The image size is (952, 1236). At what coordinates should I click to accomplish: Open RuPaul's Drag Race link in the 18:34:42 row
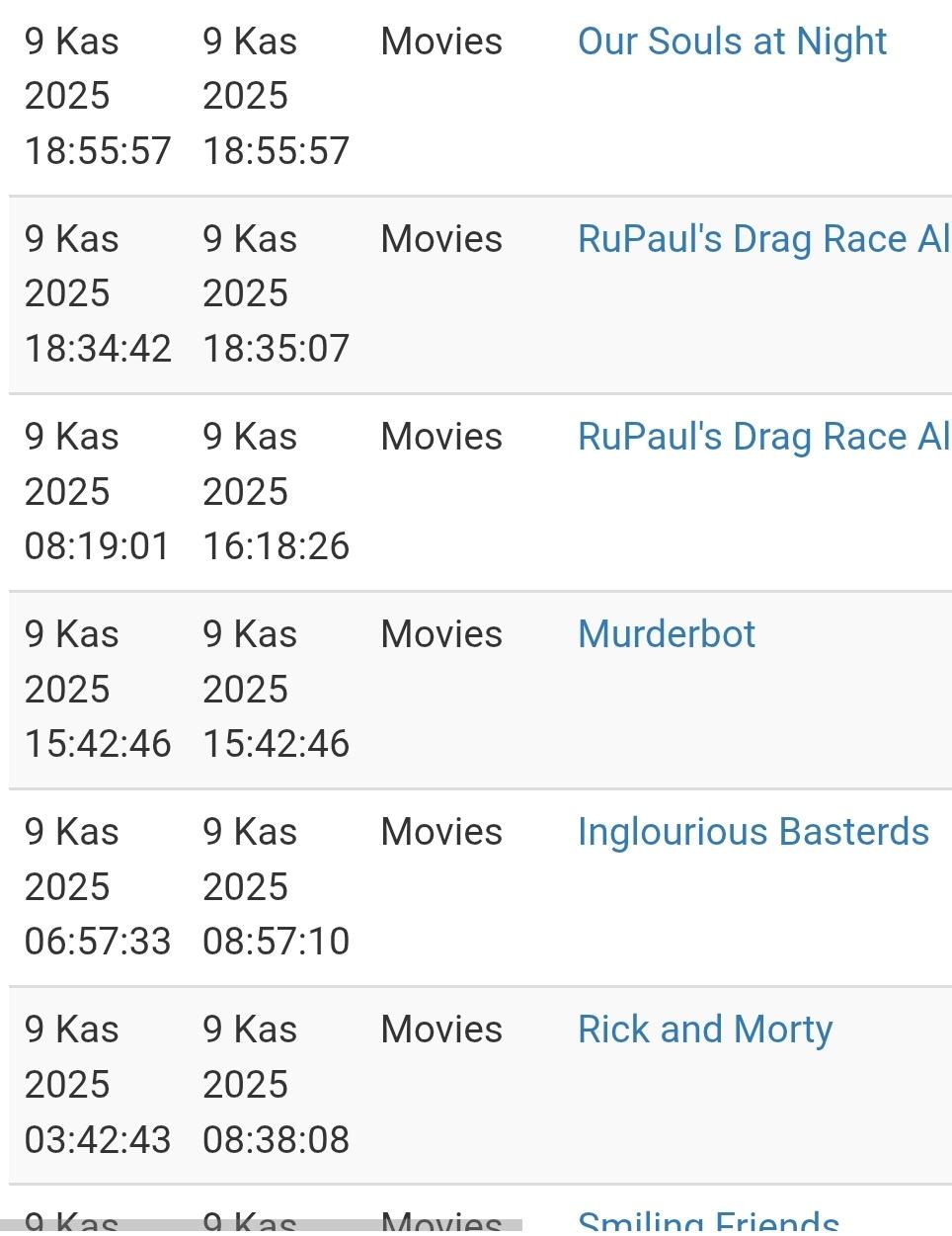762,239
